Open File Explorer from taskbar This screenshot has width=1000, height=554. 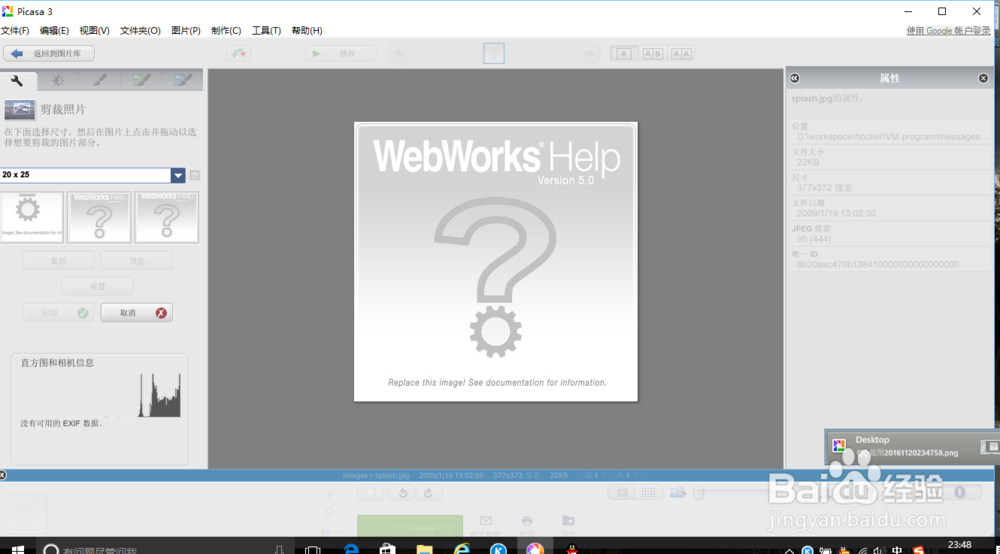click(425, 549)
